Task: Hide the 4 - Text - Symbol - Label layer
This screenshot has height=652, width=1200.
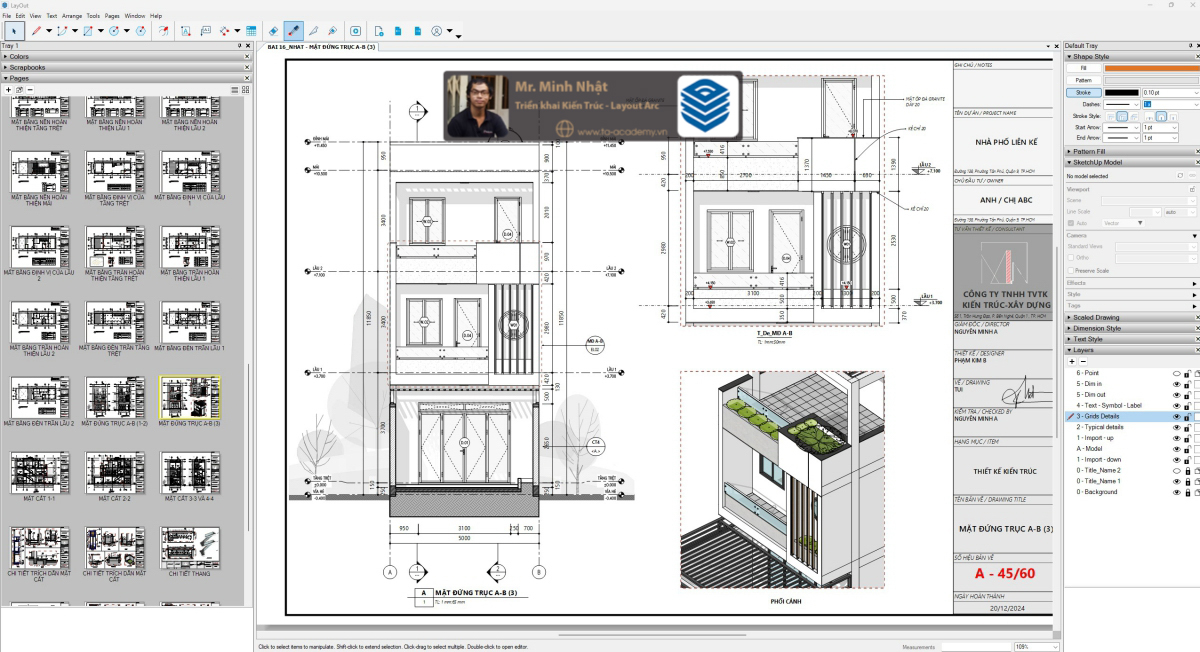Action: coord(1176,405)
